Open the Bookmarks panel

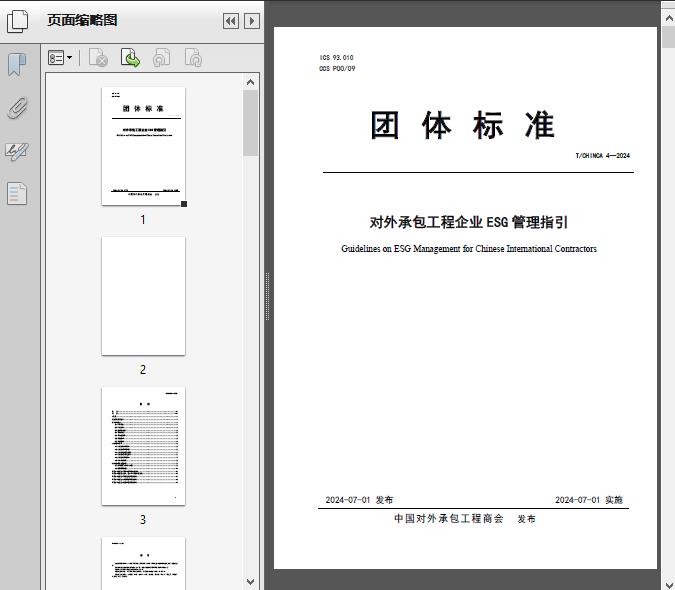(x=17, y=65)
